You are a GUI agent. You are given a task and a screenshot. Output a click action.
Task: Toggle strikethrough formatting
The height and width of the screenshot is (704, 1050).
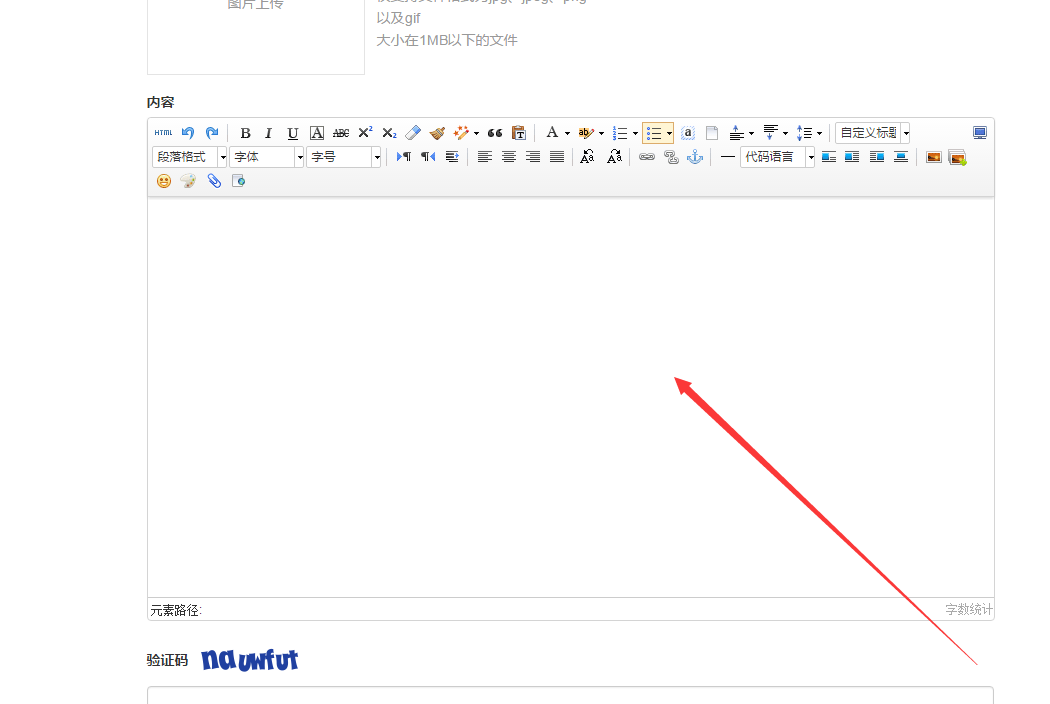click(x=341, y=133)
